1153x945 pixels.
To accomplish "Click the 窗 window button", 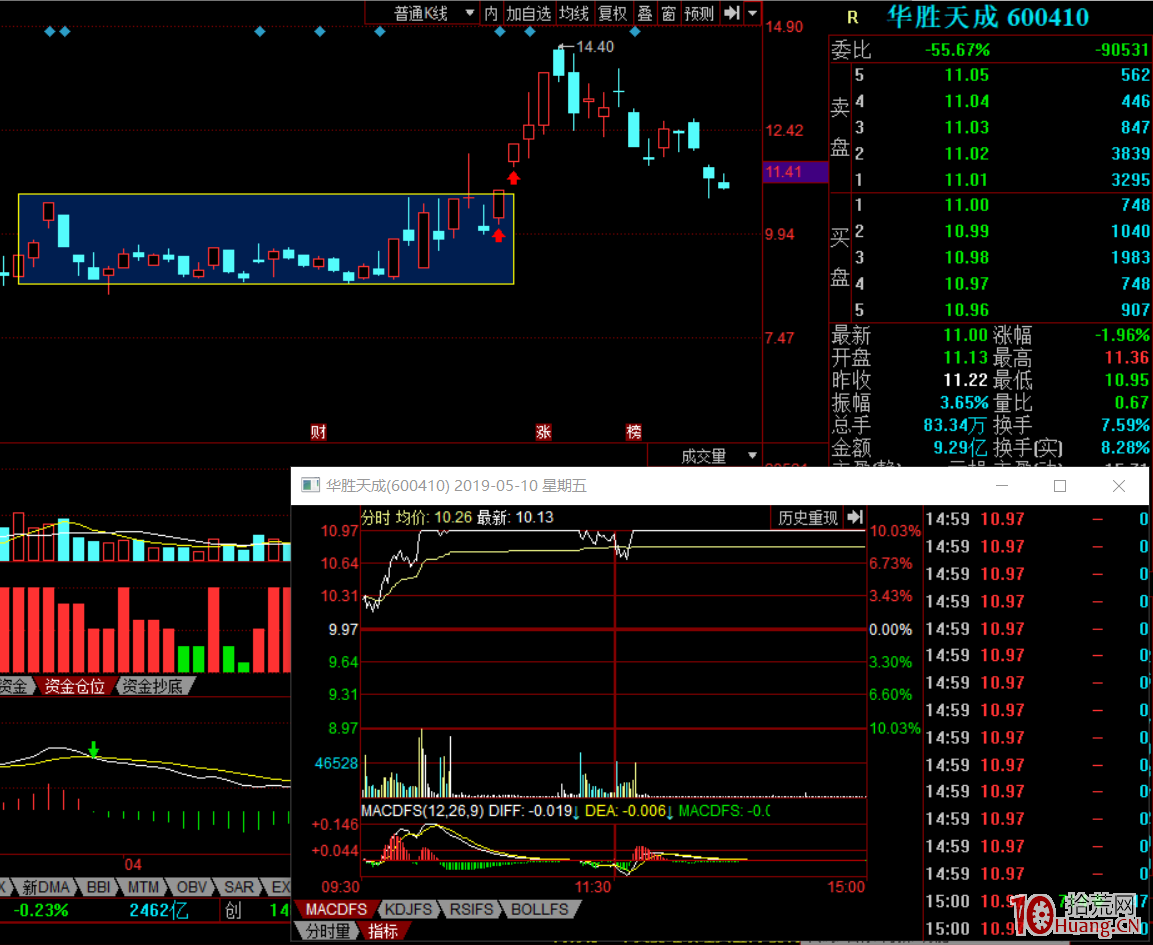I will click(668, 13).
